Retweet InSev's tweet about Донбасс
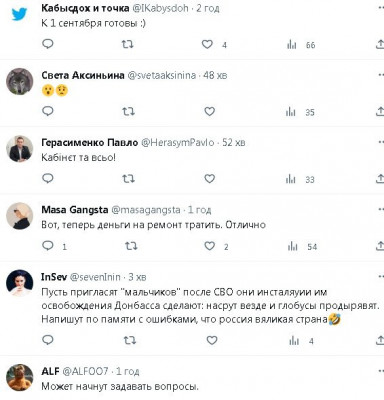Viewport: 384px width, 400px height. [130, 340]
